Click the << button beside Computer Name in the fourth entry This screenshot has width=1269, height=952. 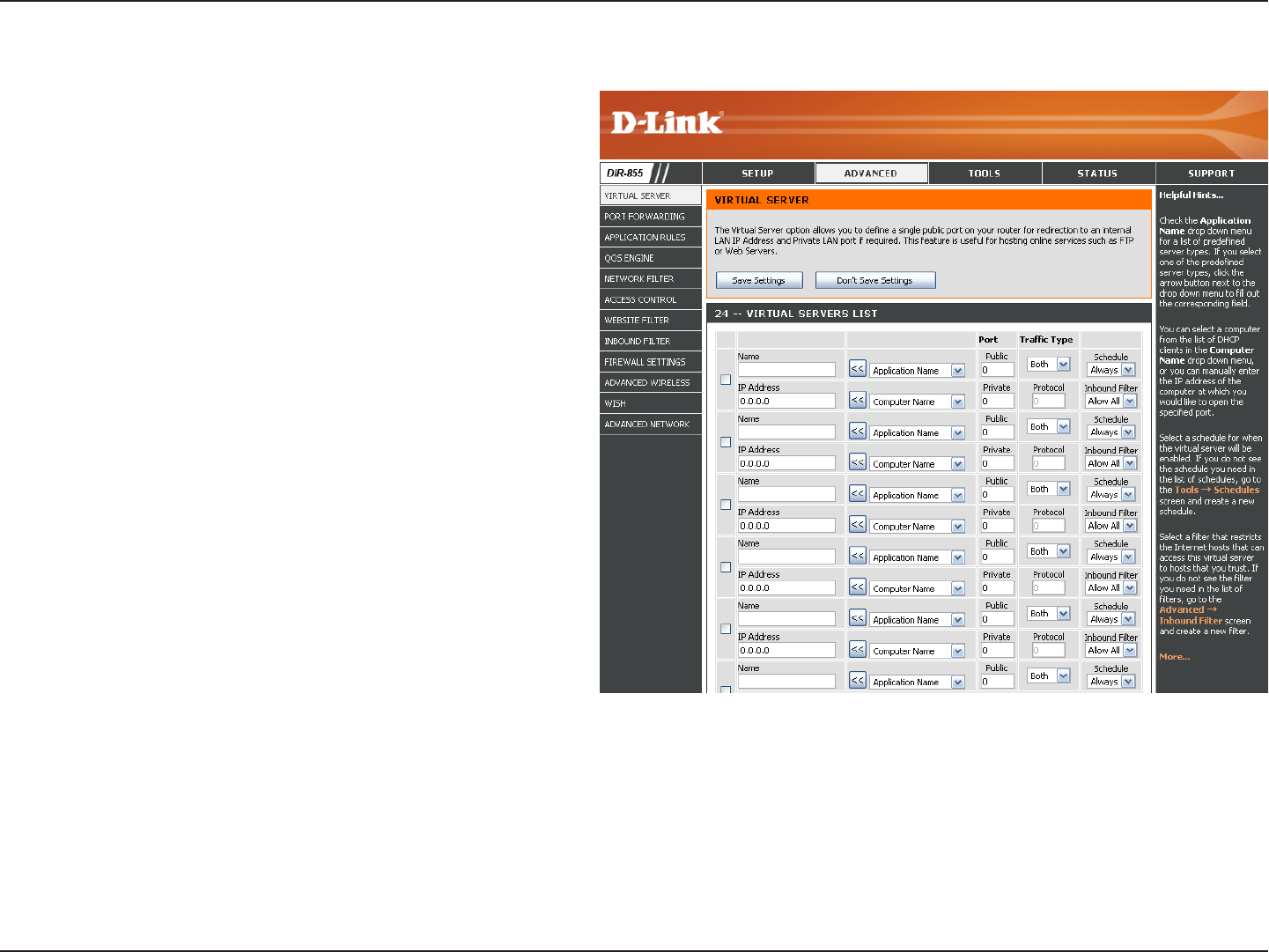[857, 587]
